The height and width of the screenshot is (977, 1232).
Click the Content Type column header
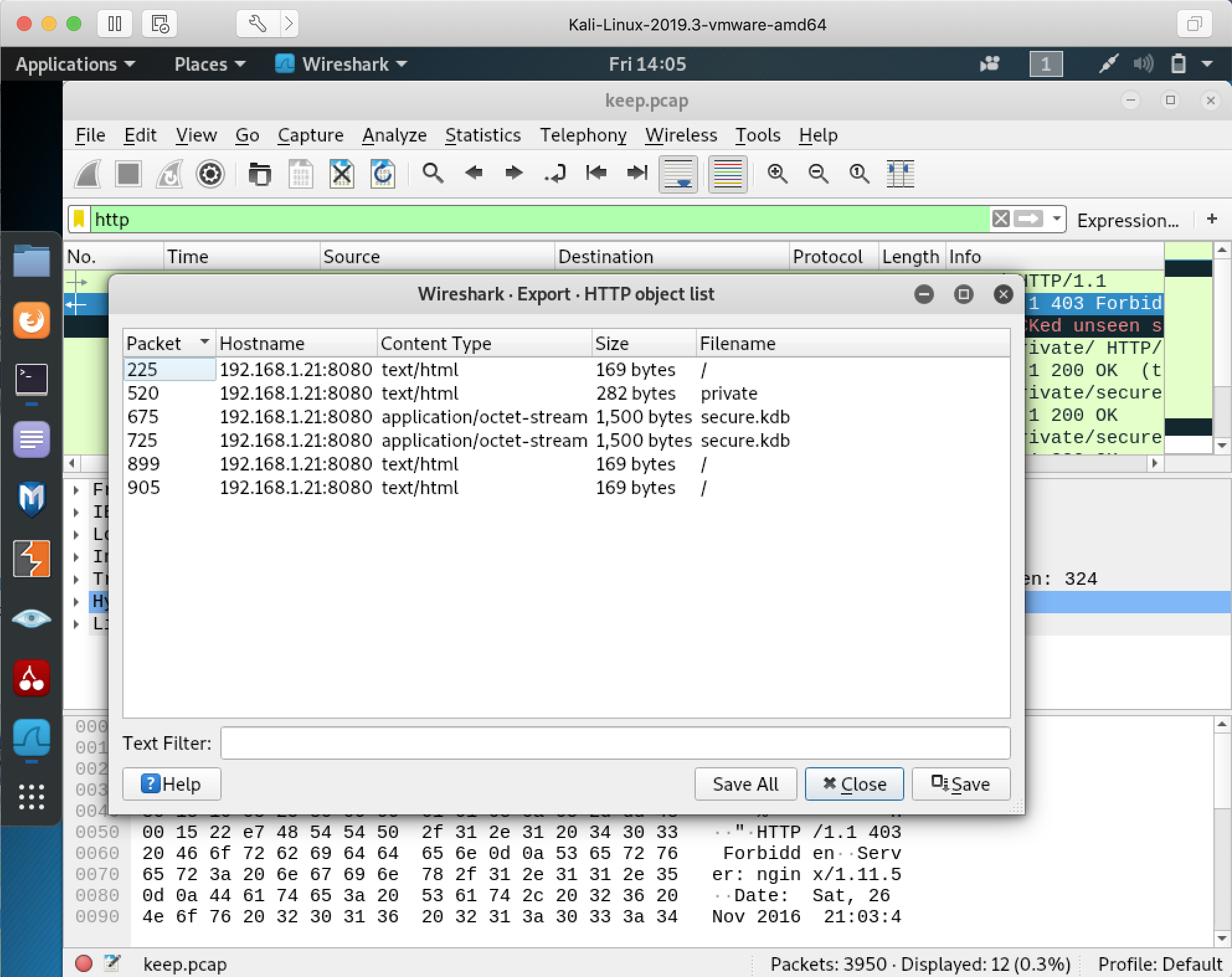pos(484,343)
